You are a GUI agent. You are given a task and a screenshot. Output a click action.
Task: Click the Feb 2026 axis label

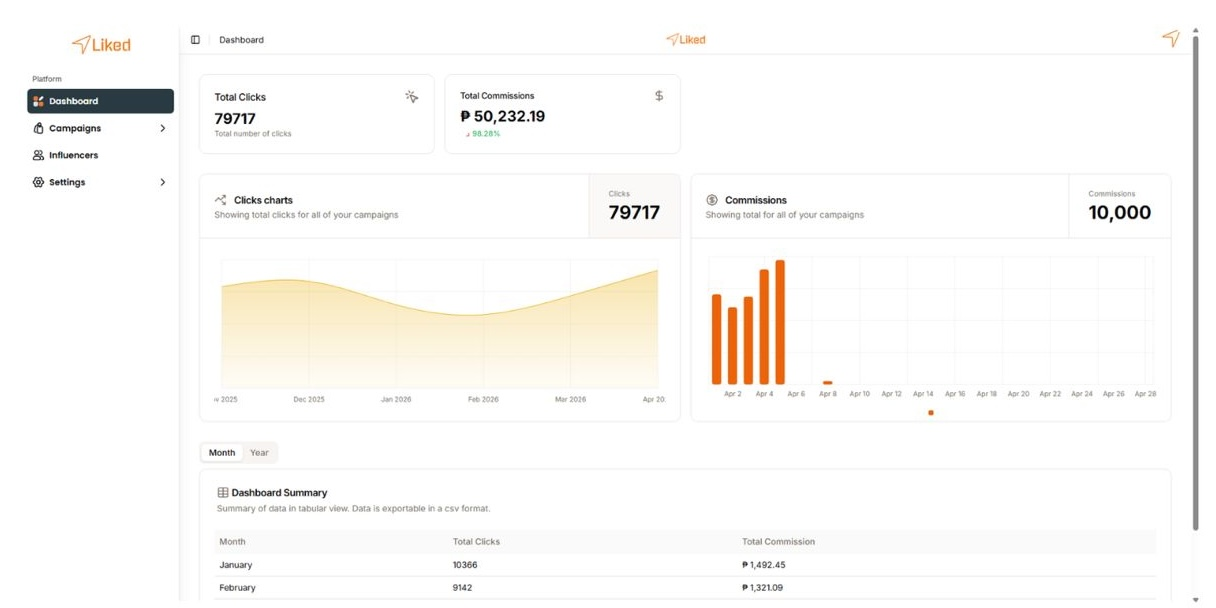(483, 399)
